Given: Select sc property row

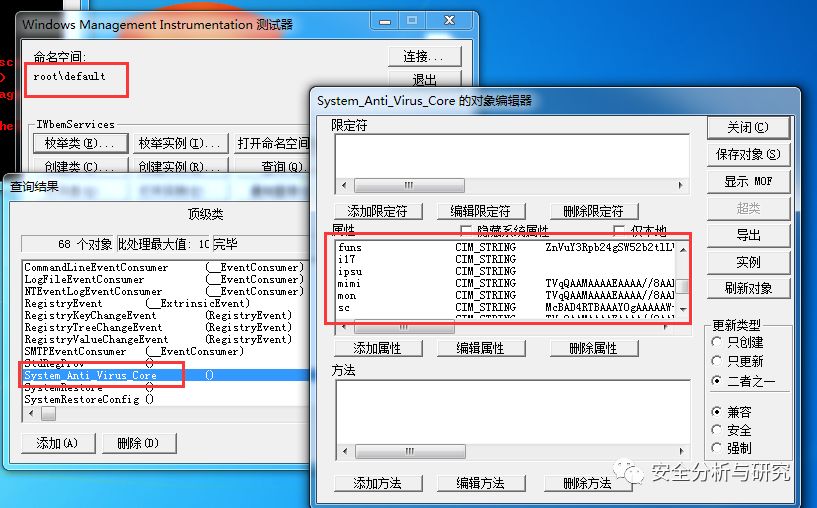Looking at the screenshot, I should (x=505, y=307).
